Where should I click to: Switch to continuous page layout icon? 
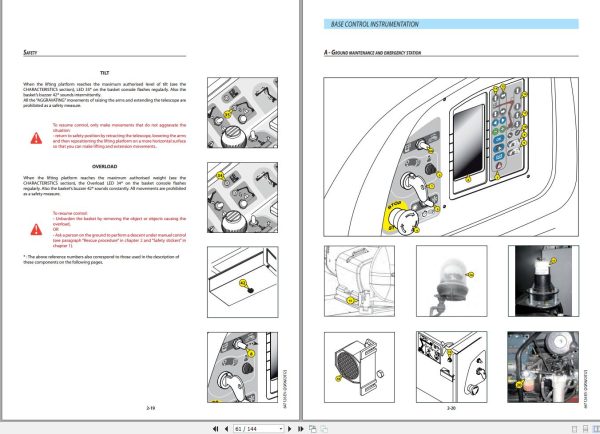tap(585, 429)
